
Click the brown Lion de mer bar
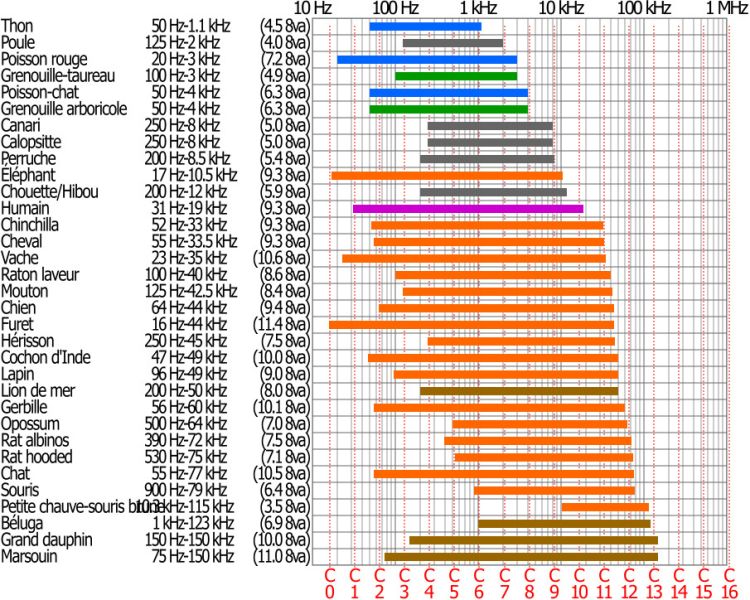pos(519,391)
